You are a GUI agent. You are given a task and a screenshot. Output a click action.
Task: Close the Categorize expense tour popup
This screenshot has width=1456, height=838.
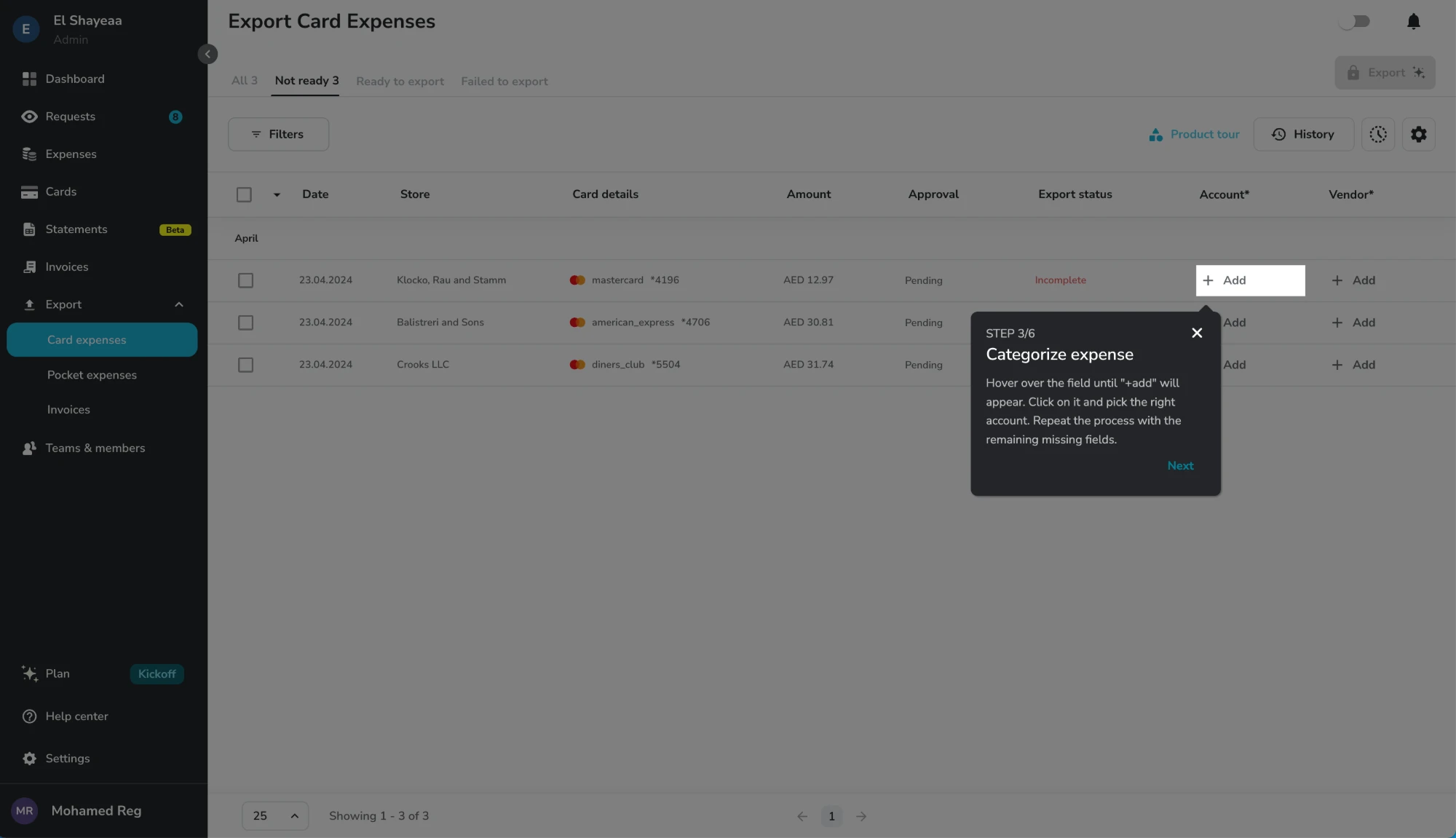click(1197, 333)
